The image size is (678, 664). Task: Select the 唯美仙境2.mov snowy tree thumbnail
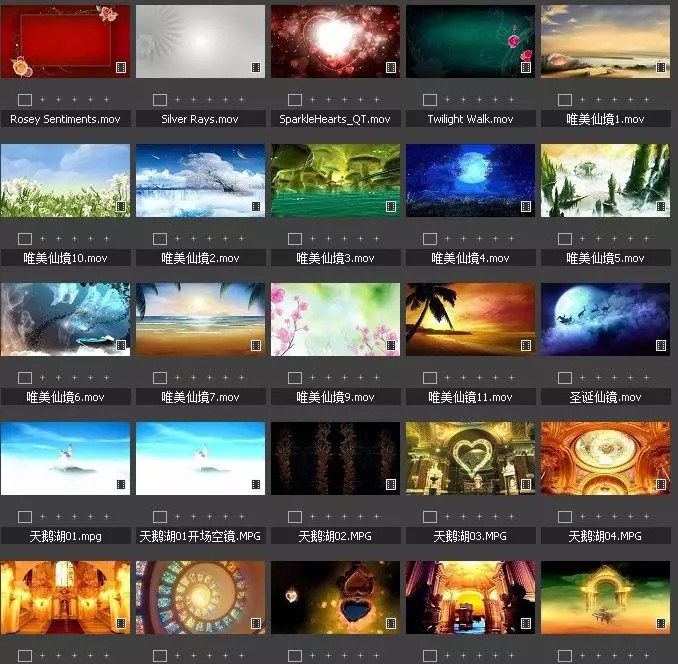pyautogui.click(x=200, y=180)
